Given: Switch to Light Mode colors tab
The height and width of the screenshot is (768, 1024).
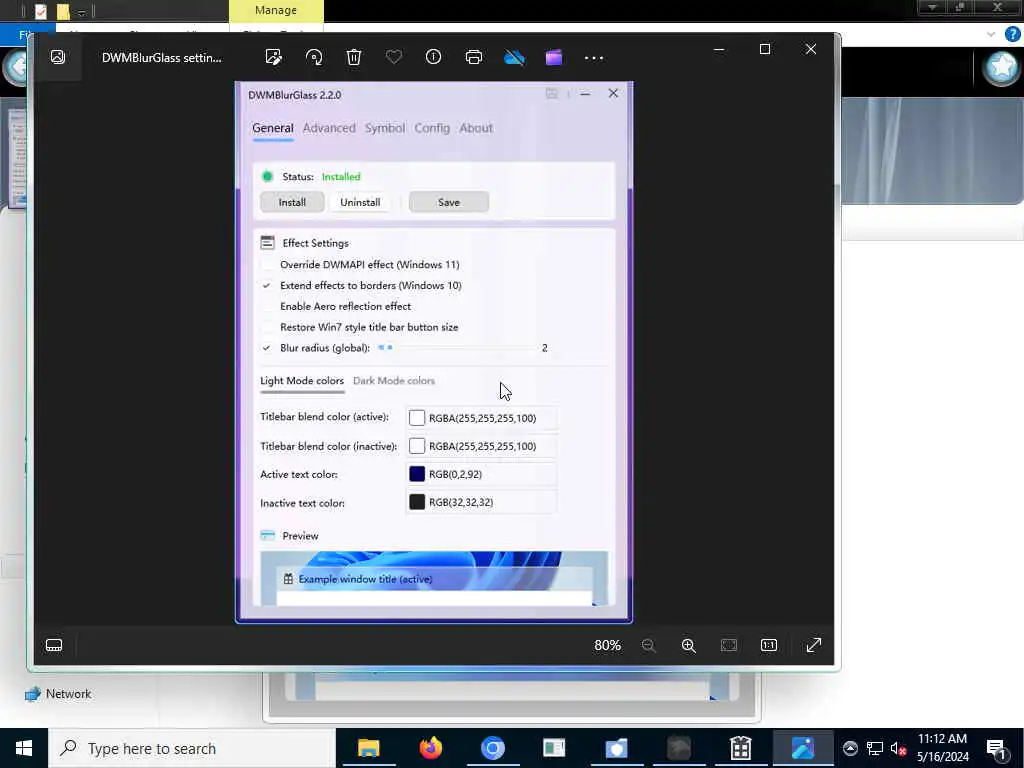Looking at the screenshot, I should [x=302, y=381].
